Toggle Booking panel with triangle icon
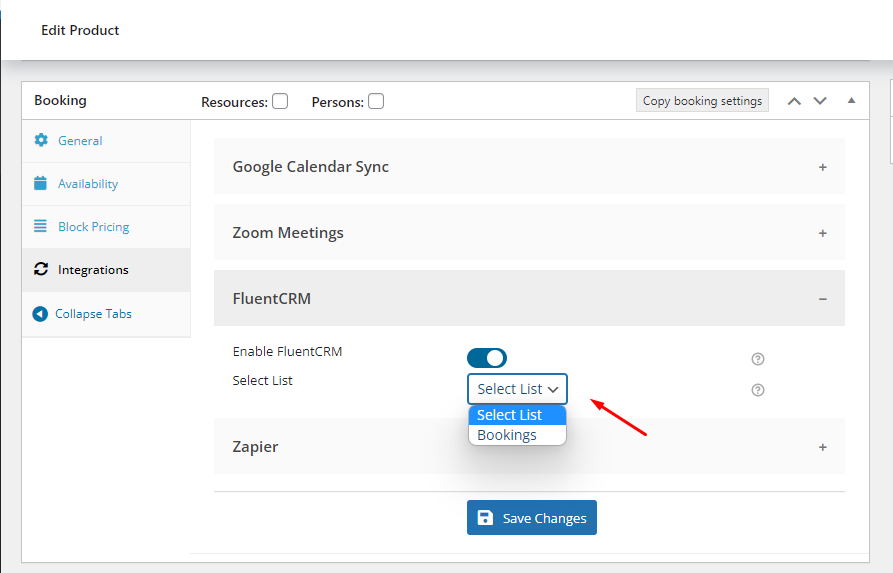 (x=851, y=100)
